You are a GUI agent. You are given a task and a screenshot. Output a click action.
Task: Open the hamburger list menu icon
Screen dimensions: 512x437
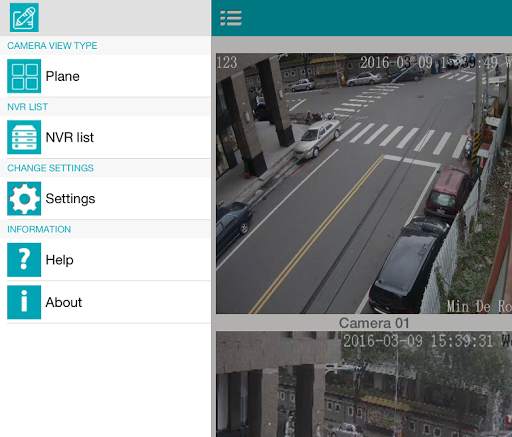point(231,18)
